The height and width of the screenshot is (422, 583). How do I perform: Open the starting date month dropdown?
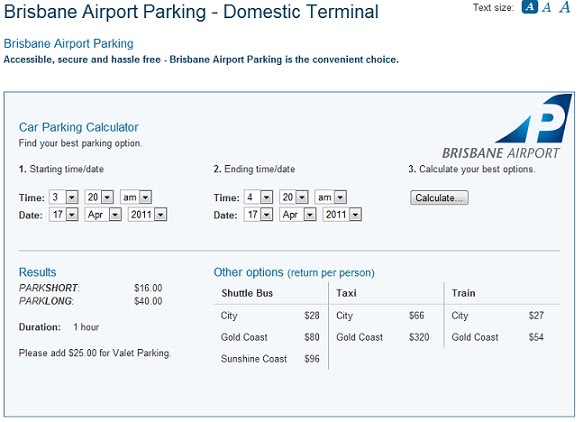[103, 215]
